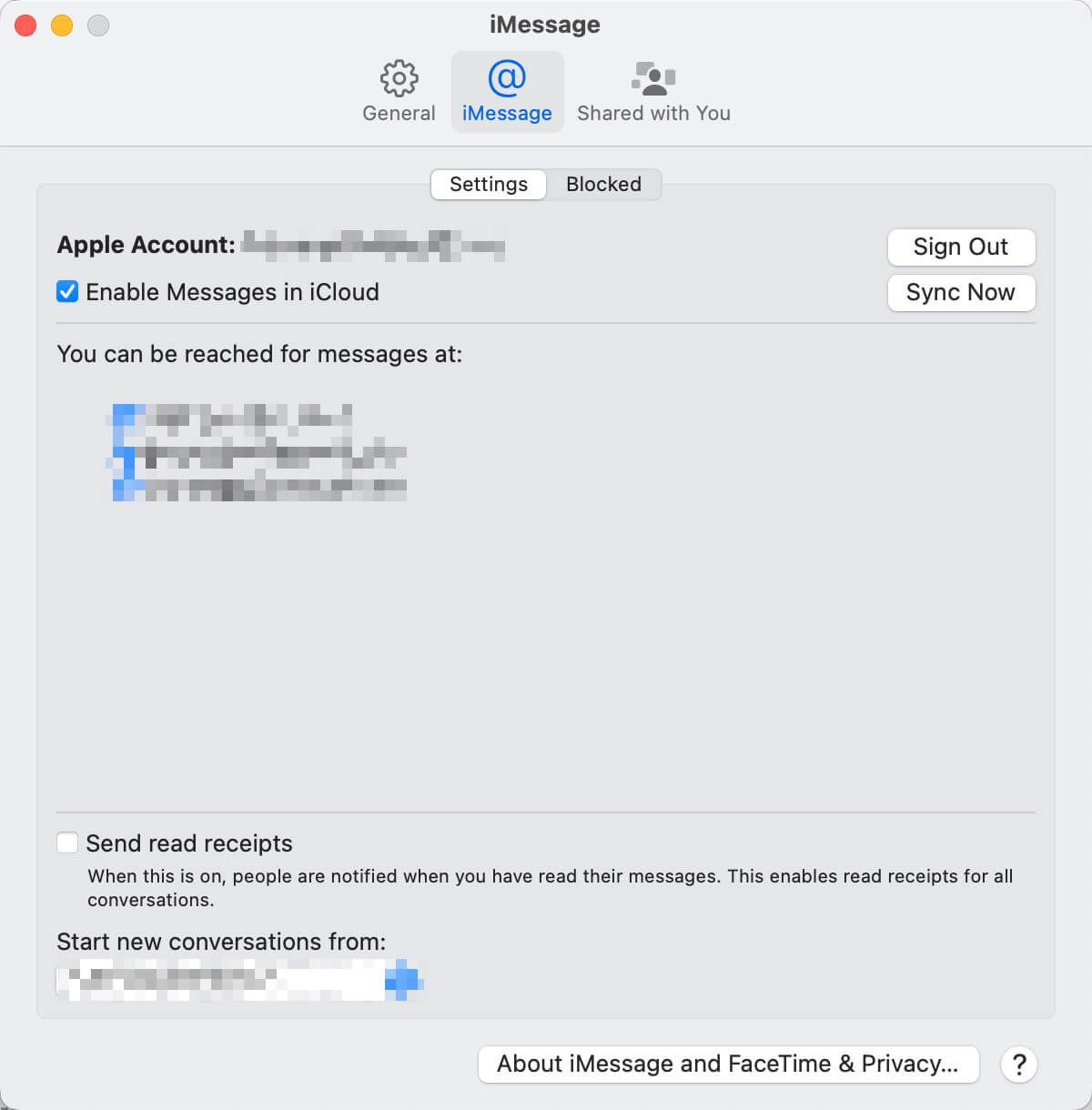Click the help question mark button
The width and height of the screenshot is (1092, 1110).
1019,1064
